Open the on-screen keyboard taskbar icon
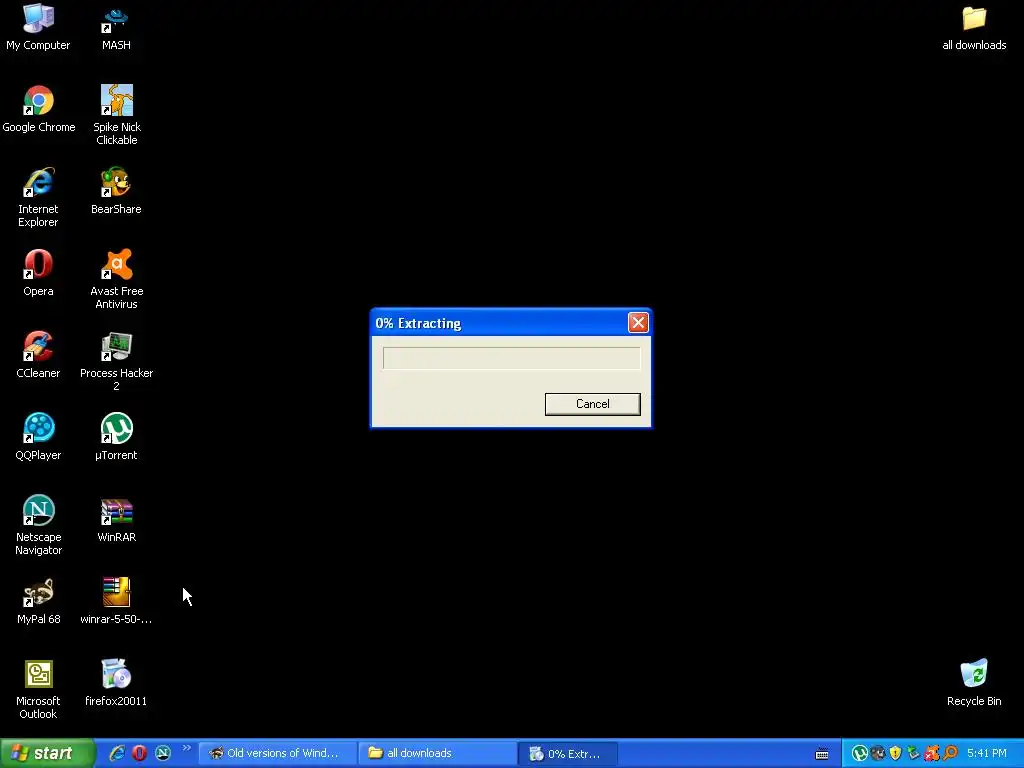The width and height of the screenshot is (1024, 768). (822, 754)
